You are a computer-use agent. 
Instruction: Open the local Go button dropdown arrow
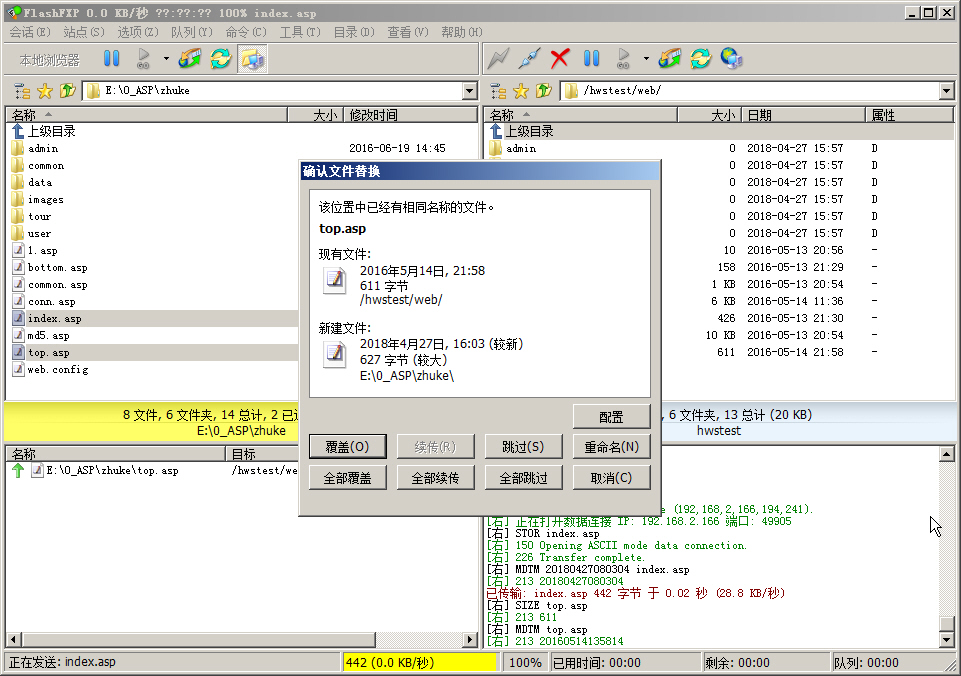click(166, 59)
